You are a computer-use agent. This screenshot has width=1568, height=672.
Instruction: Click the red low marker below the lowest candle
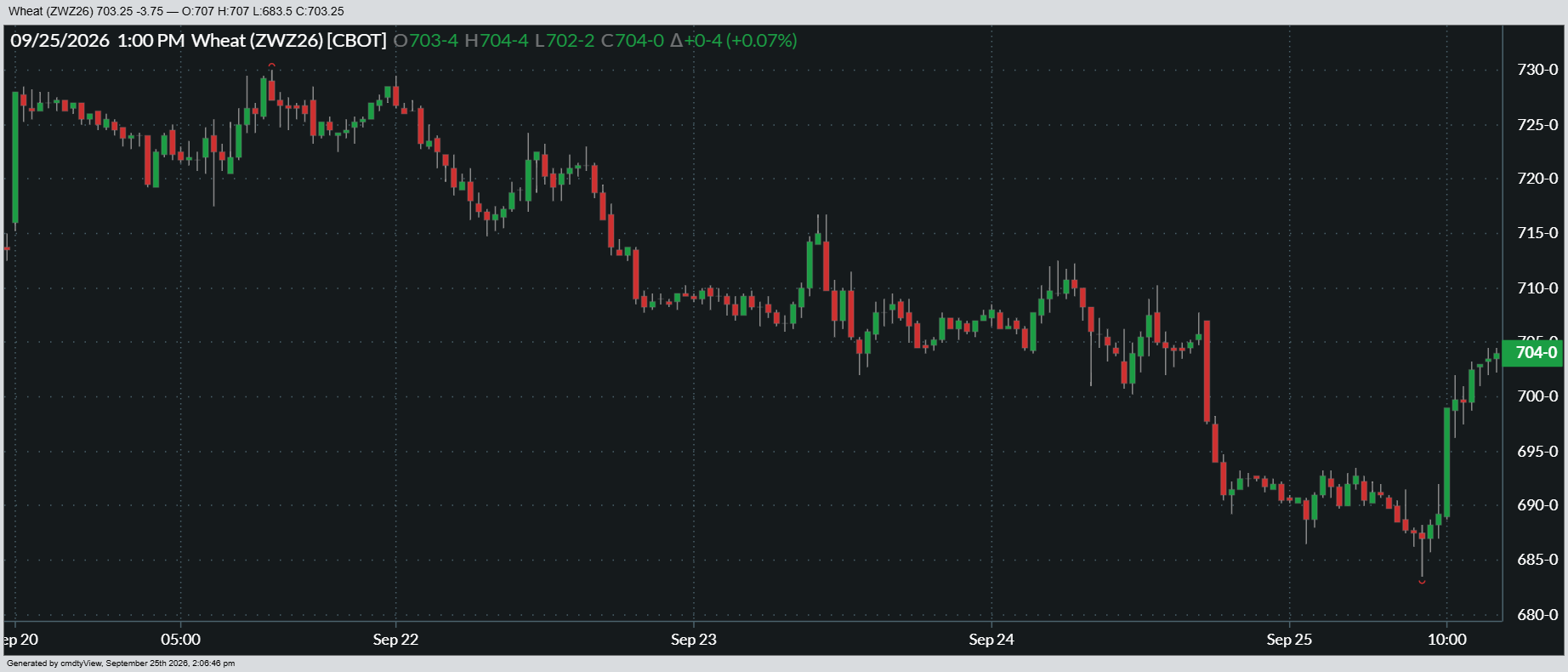point(1422,582)
